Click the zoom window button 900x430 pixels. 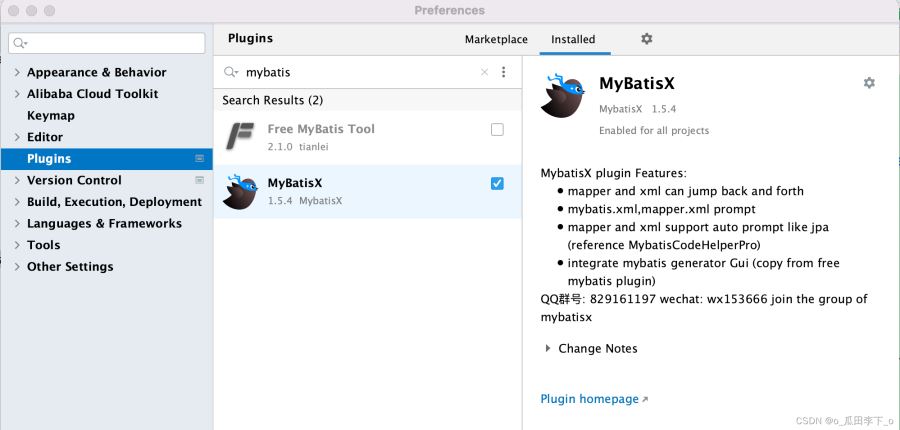[49, 10]
